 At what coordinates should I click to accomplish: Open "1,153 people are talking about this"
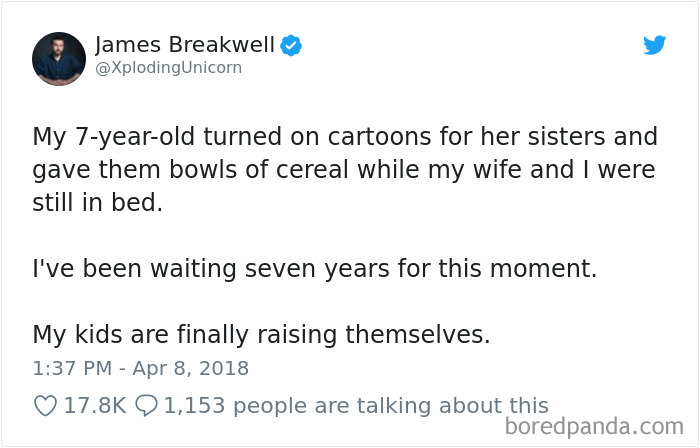pos(355,406)
